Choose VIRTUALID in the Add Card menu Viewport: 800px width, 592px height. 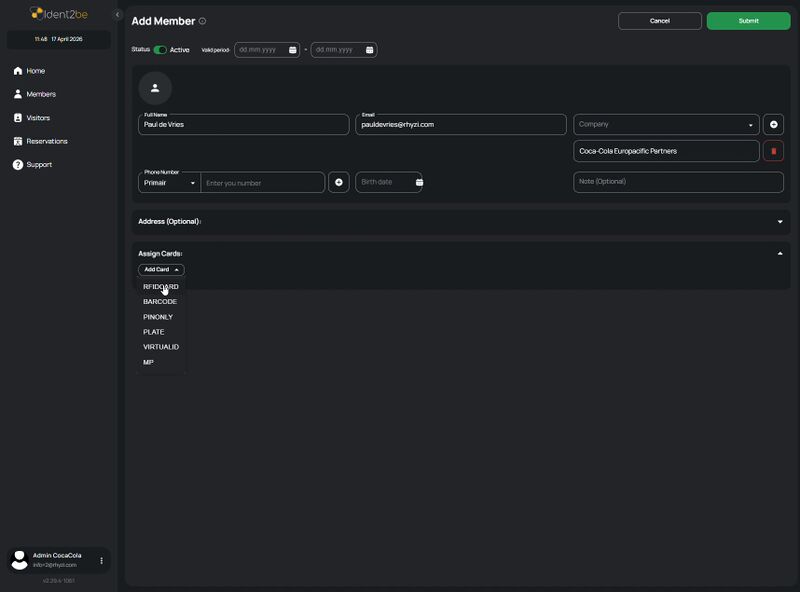[x=160, y=347]
